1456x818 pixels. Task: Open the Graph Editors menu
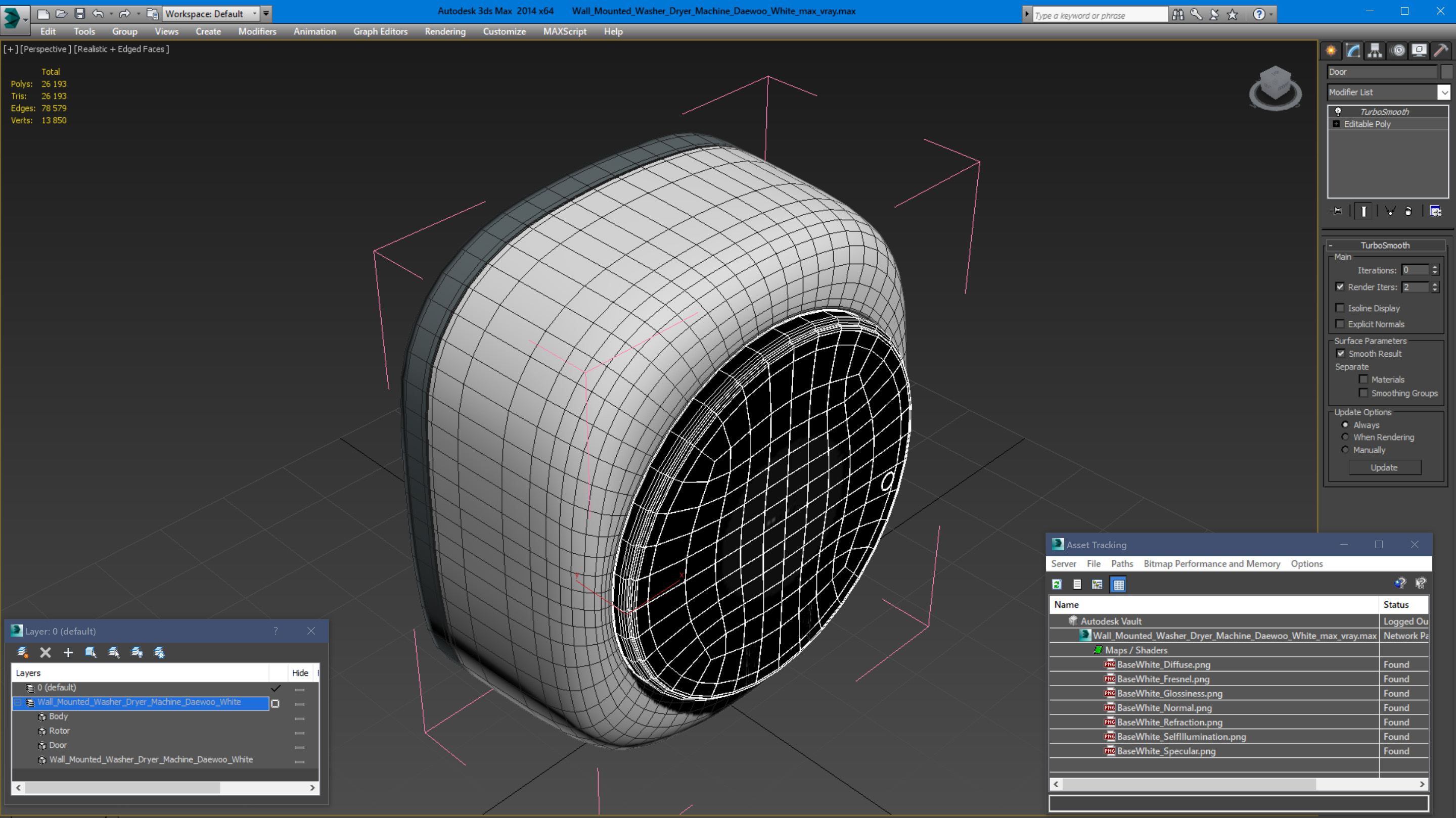coord(380,32)
